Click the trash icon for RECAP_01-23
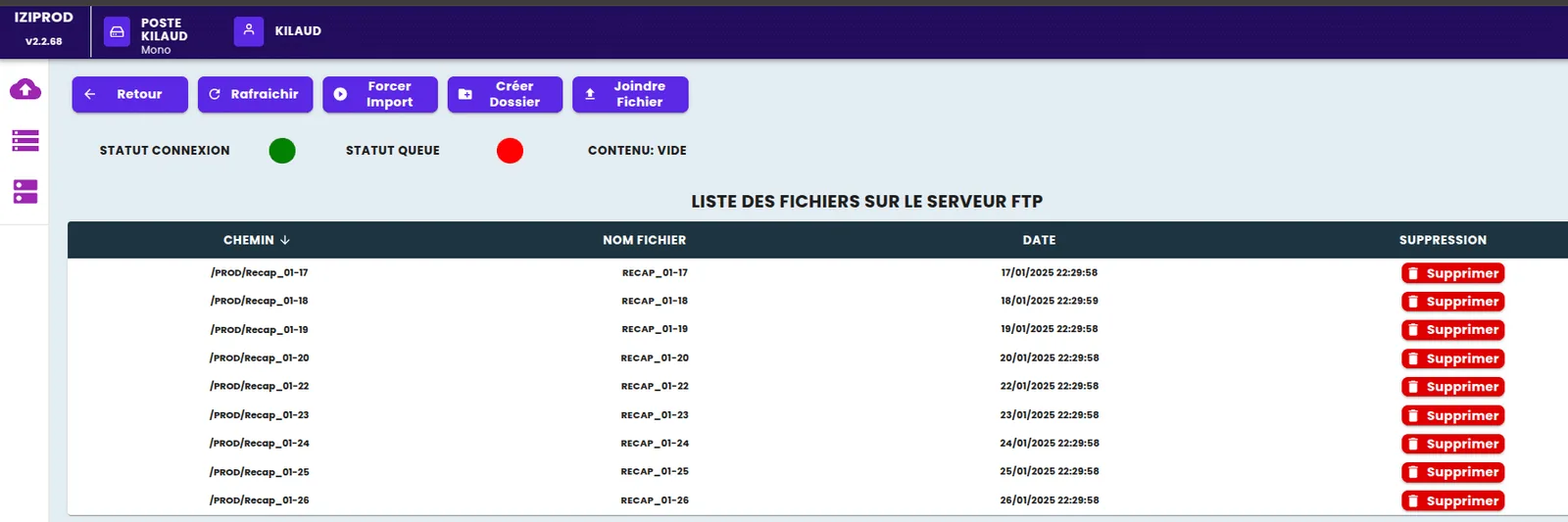This screenshot has width=1568, height=522. [1413, 415]
